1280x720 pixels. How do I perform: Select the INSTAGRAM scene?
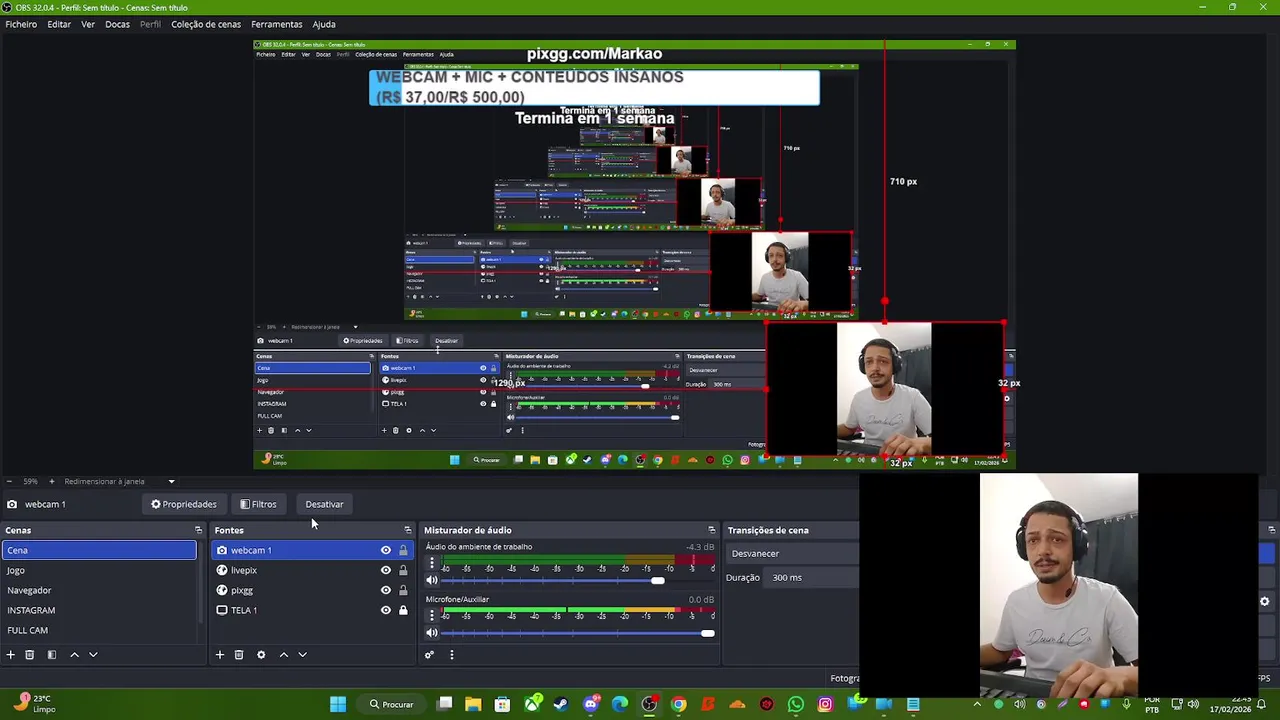[x=100, y=610]
